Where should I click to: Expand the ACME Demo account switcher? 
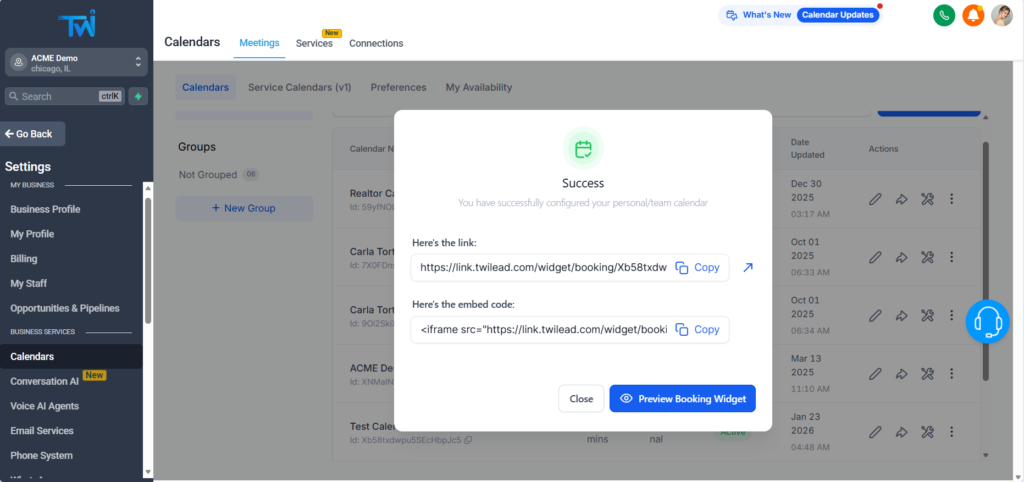point(76,63)
